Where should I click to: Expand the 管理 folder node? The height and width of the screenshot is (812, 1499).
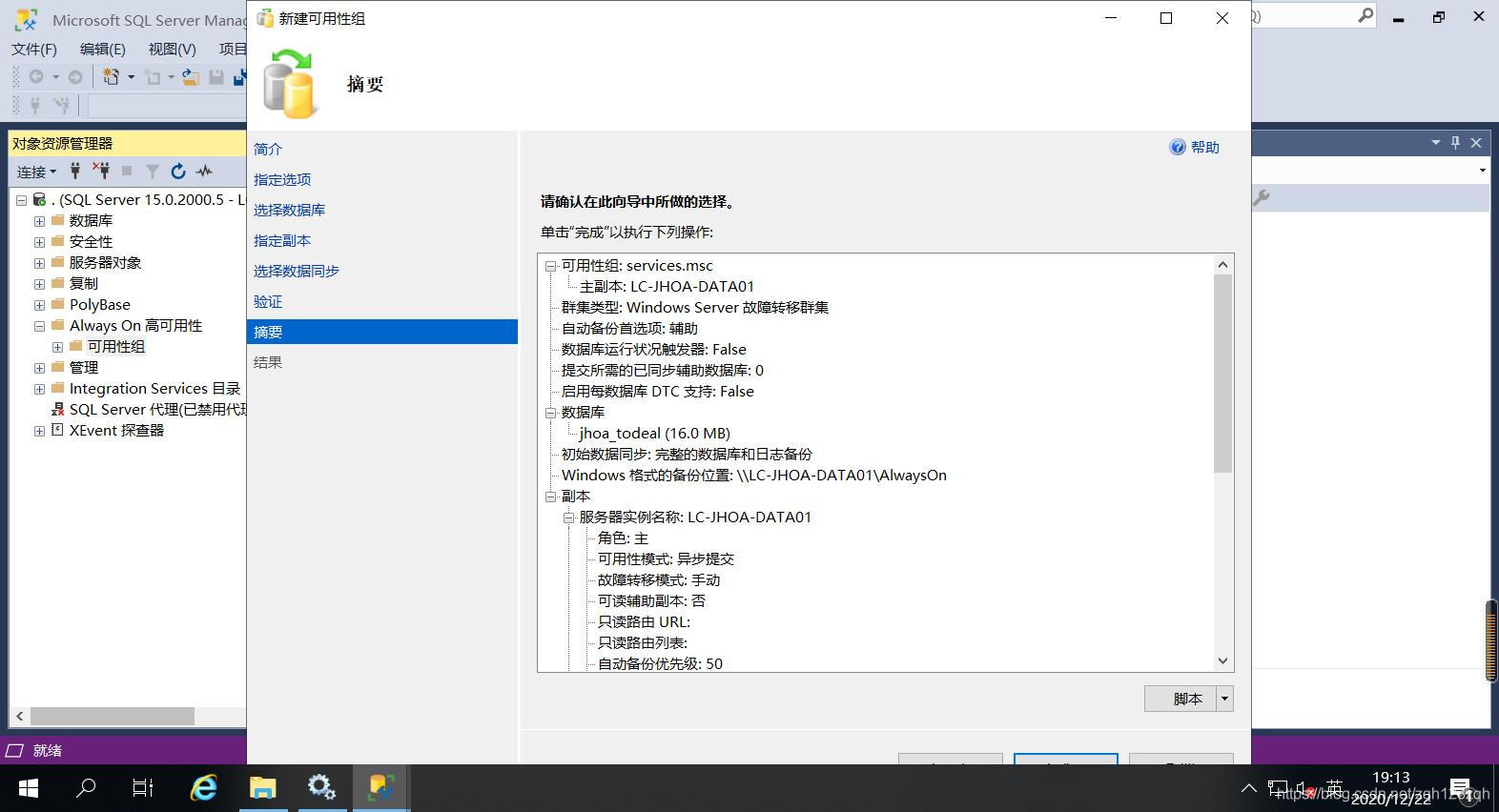pos(39,367)
